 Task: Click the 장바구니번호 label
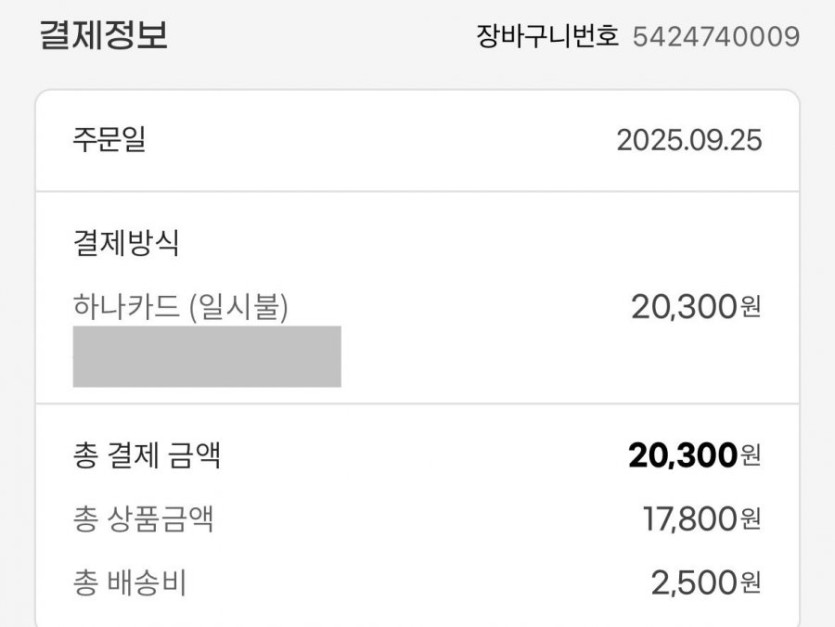pyautogui.click(x=547, y=37)
